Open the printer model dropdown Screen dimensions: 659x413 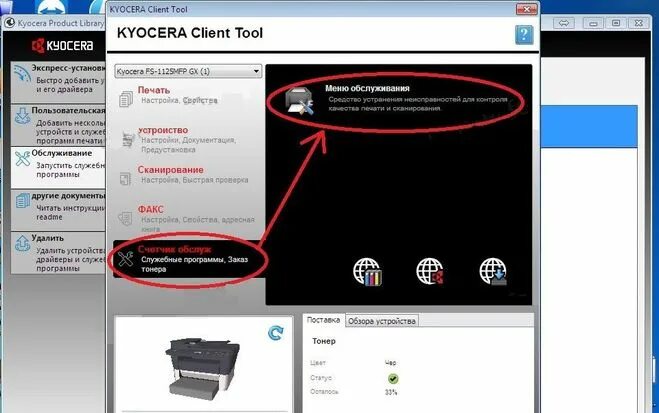click(x=188, y=71)
